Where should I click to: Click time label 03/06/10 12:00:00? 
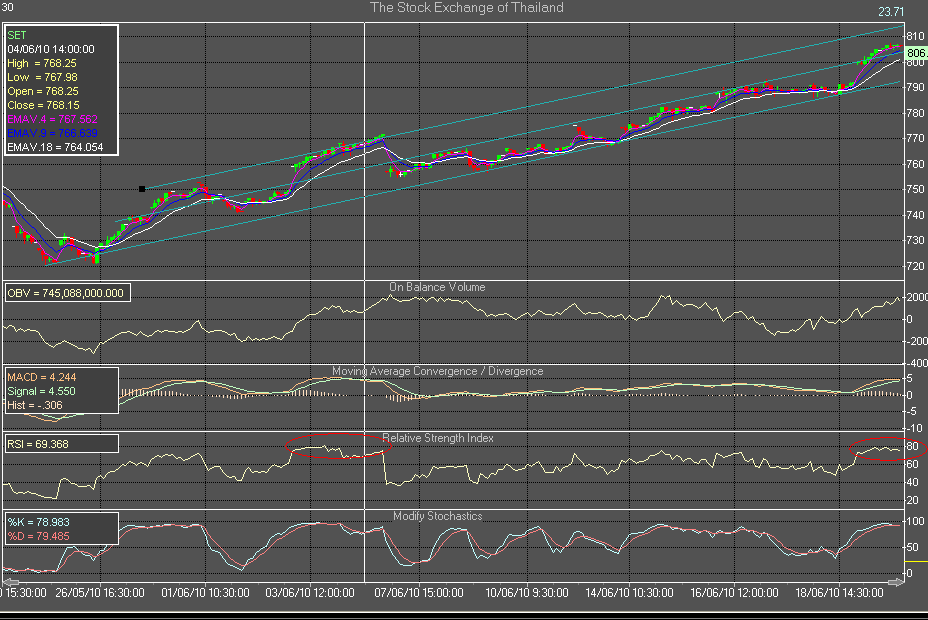click(x=310, y=592)
